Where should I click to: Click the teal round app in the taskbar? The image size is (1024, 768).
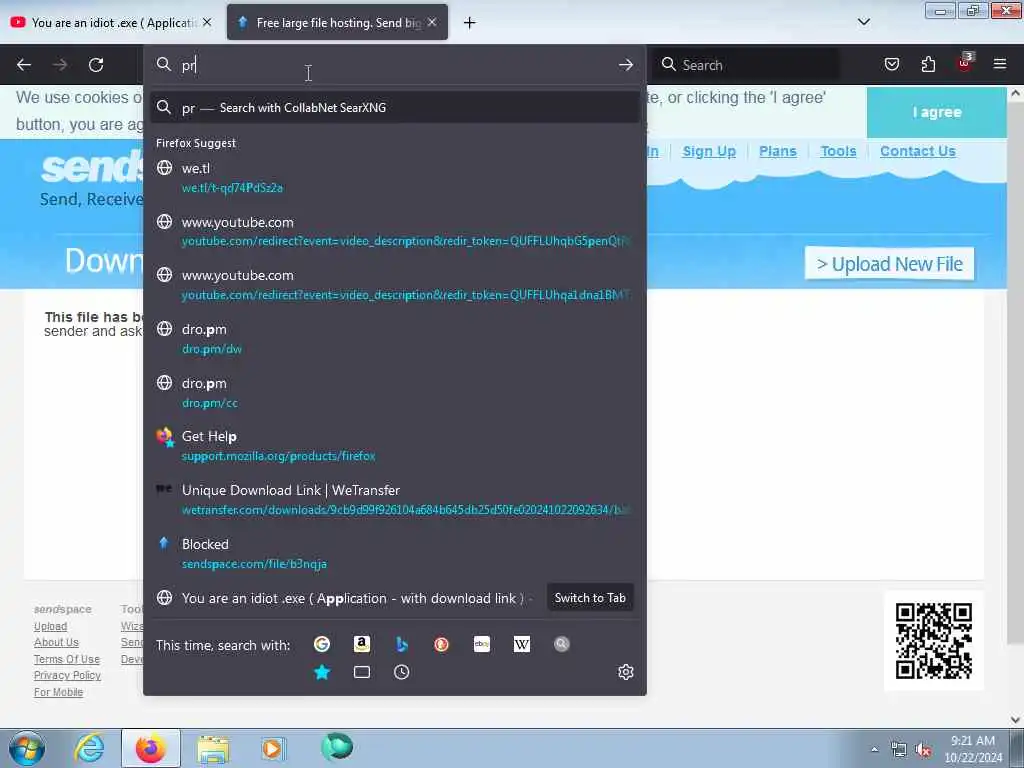pyautogui.click(x=337, y=747)
